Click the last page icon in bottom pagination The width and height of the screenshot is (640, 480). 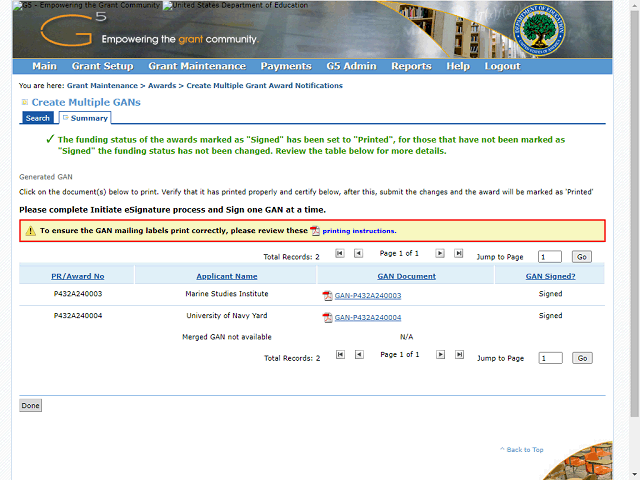point(459,355)
